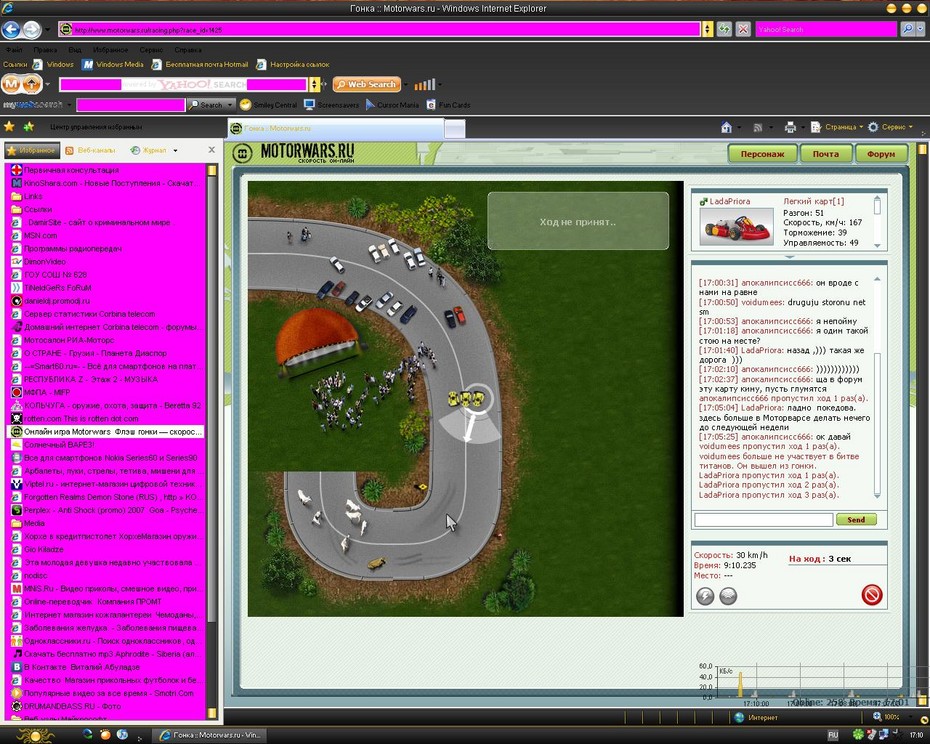
Task: Select the Гонка :: Motorwars.ru browser tab
Action: [336, 128]
